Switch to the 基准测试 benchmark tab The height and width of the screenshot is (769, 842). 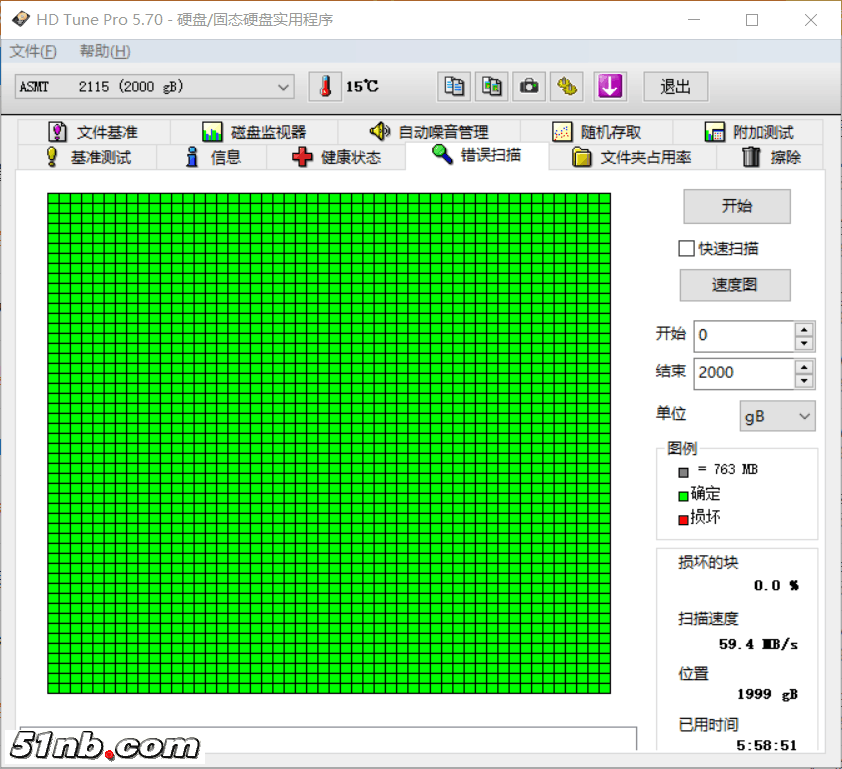pos(88,157)
